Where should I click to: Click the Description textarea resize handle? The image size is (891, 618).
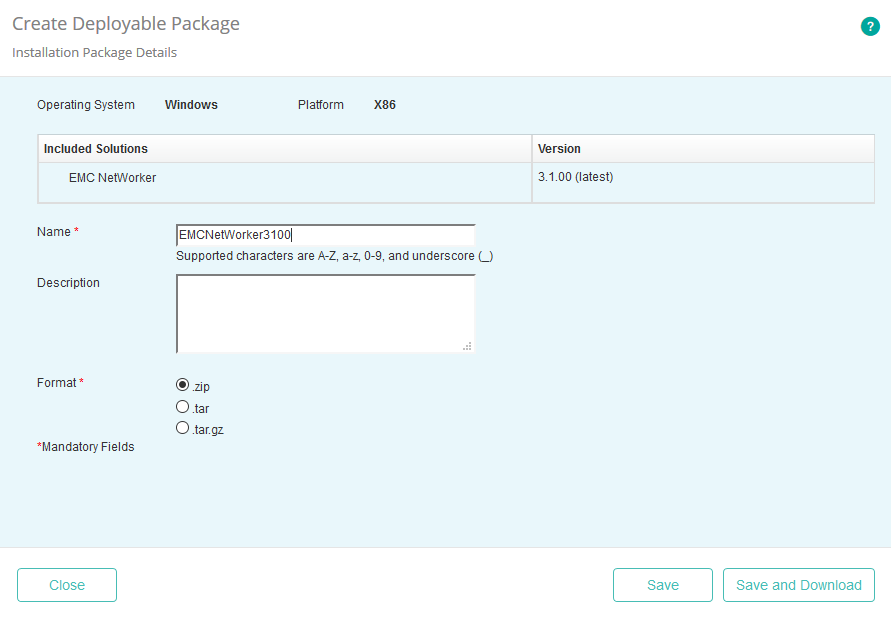click(468, 345)
